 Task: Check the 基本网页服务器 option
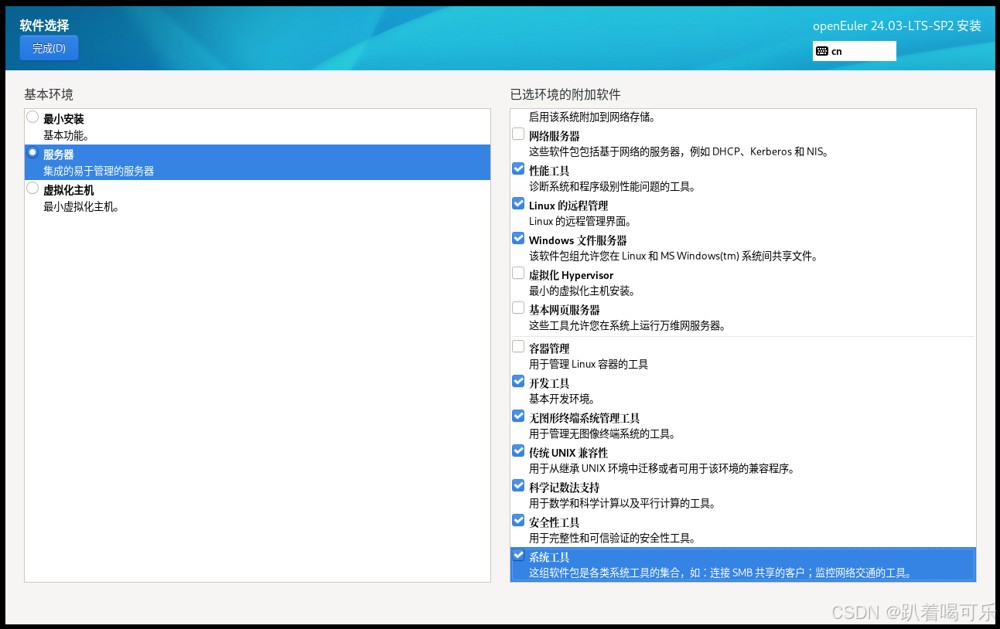coord(518,308)
